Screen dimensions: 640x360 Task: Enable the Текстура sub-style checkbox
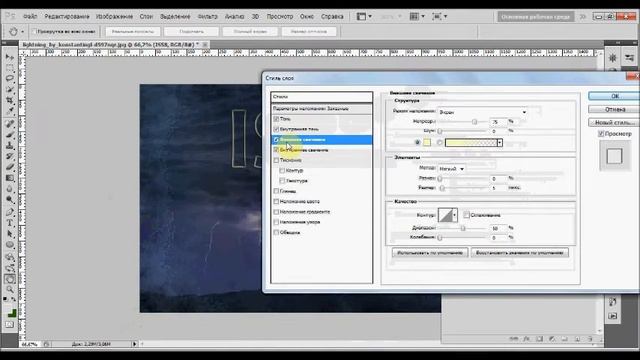coord(282,180)
